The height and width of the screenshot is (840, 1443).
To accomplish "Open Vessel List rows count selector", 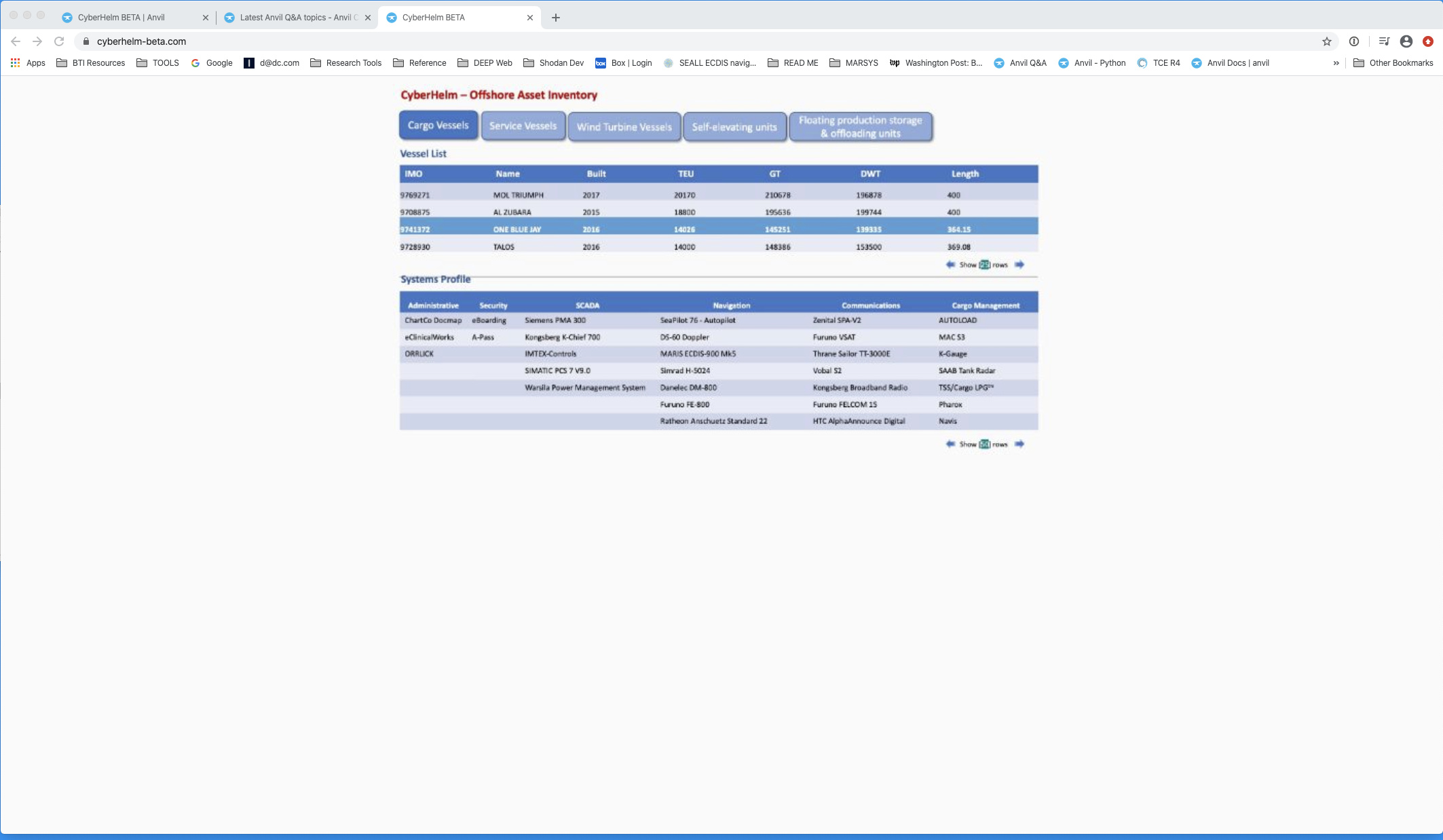I will coord(984,265).
